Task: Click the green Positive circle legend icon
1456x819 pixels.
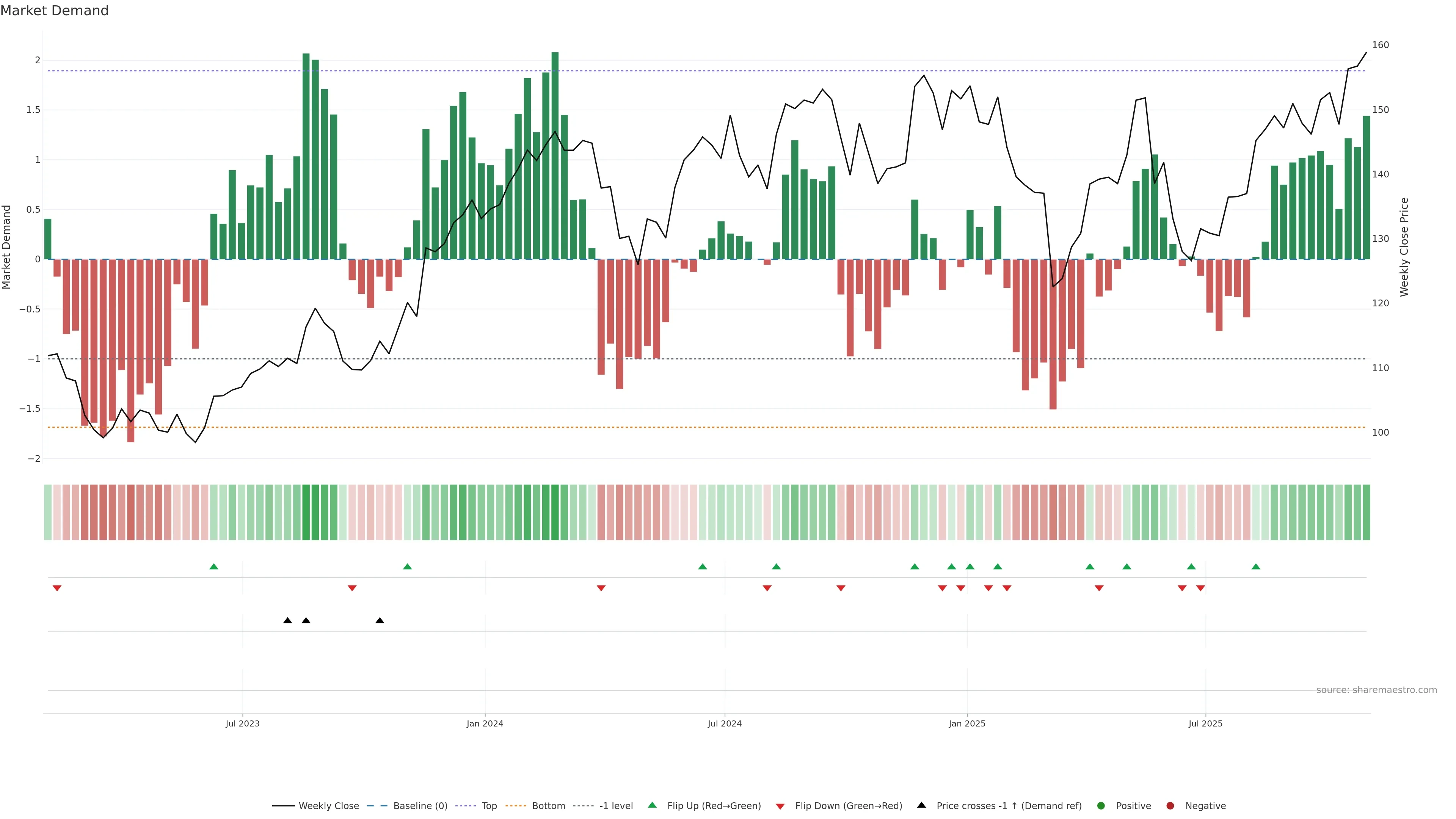Action: [1100, 805]
